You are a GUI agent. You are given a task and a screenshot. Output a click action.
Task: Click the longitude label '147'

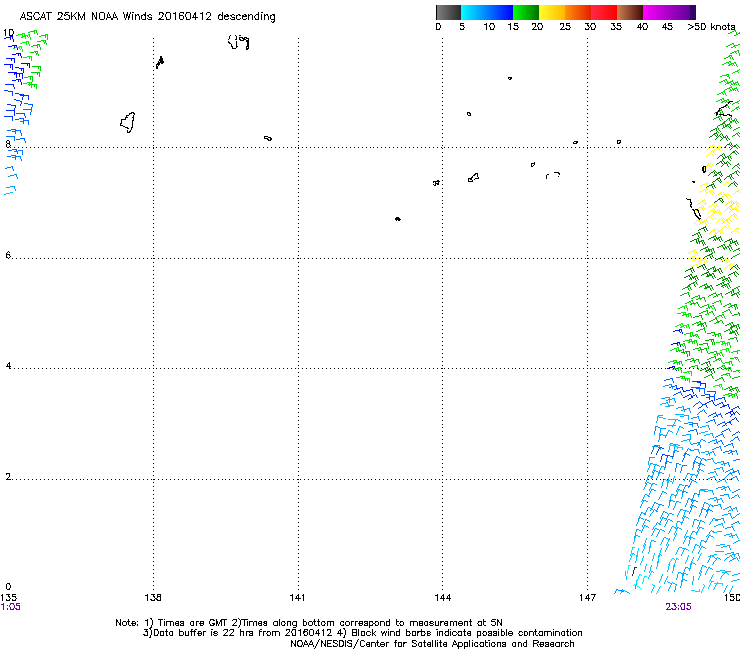[x=587, y=598]
